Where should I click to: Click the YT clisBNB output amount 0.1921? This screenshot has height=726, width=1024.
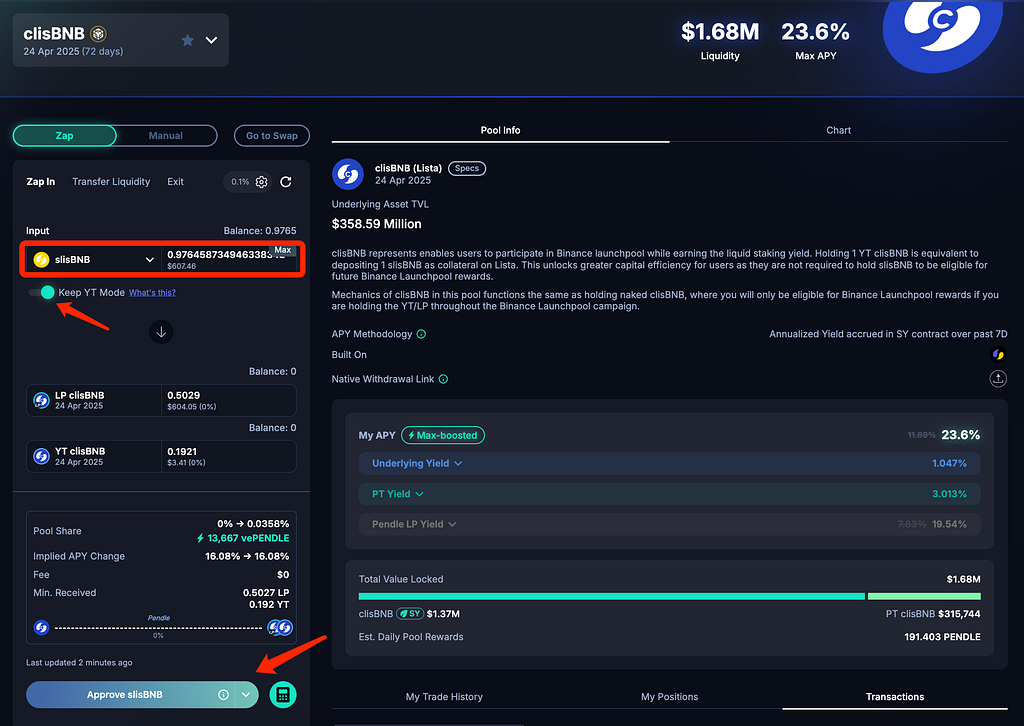pos(182,452)
